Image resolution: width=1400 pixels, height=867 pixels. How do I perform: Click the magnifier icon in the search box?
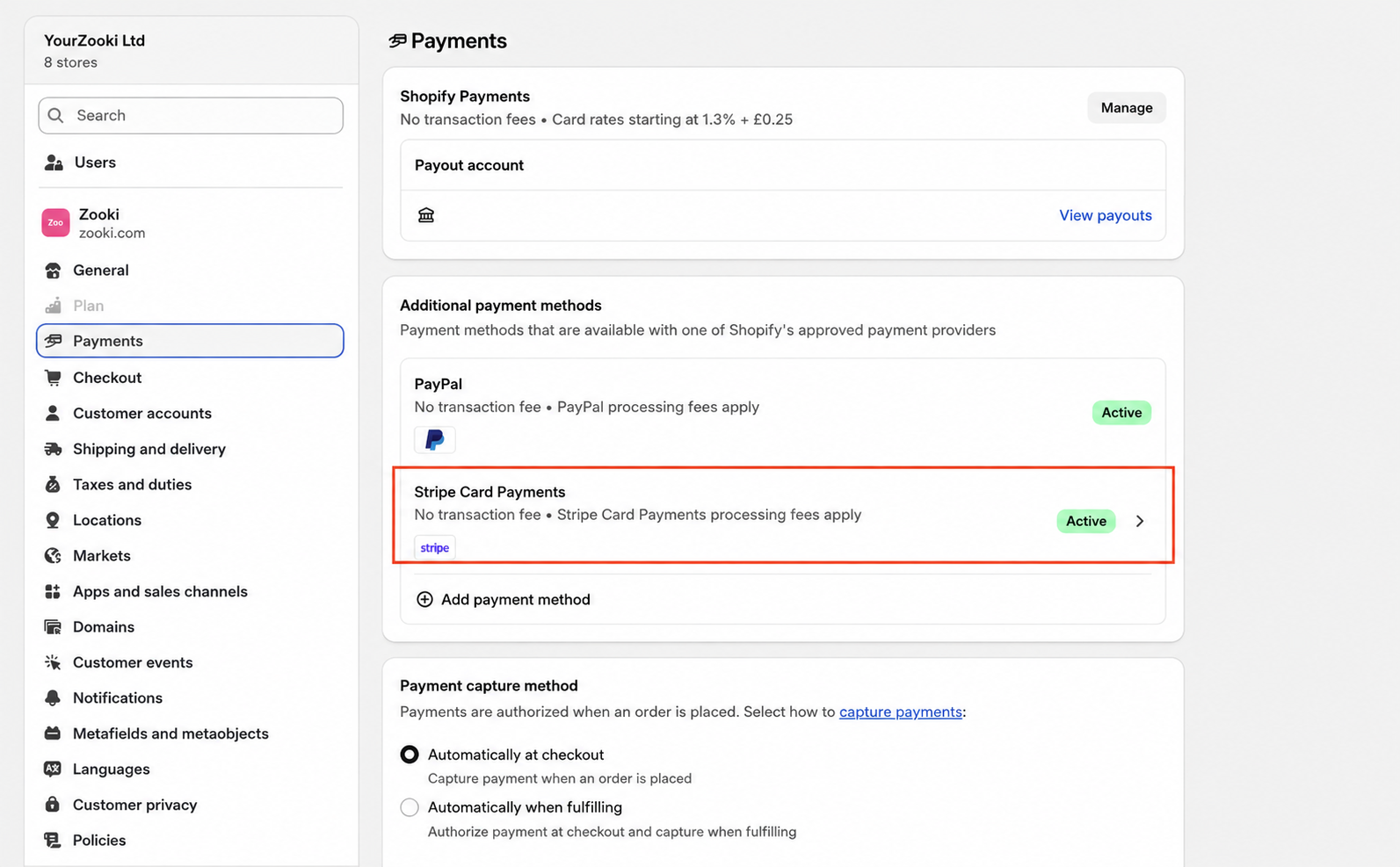[x=56, y=116]
